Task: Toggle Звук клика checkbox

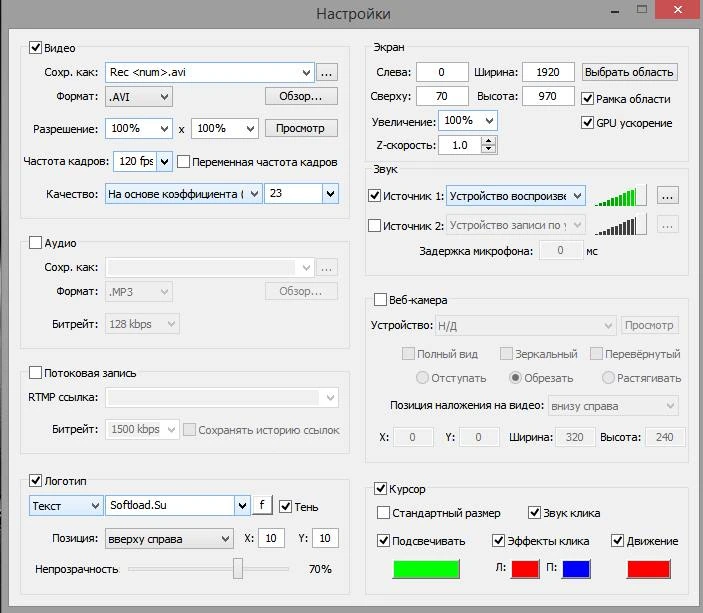Action: [x=534, y=513]
